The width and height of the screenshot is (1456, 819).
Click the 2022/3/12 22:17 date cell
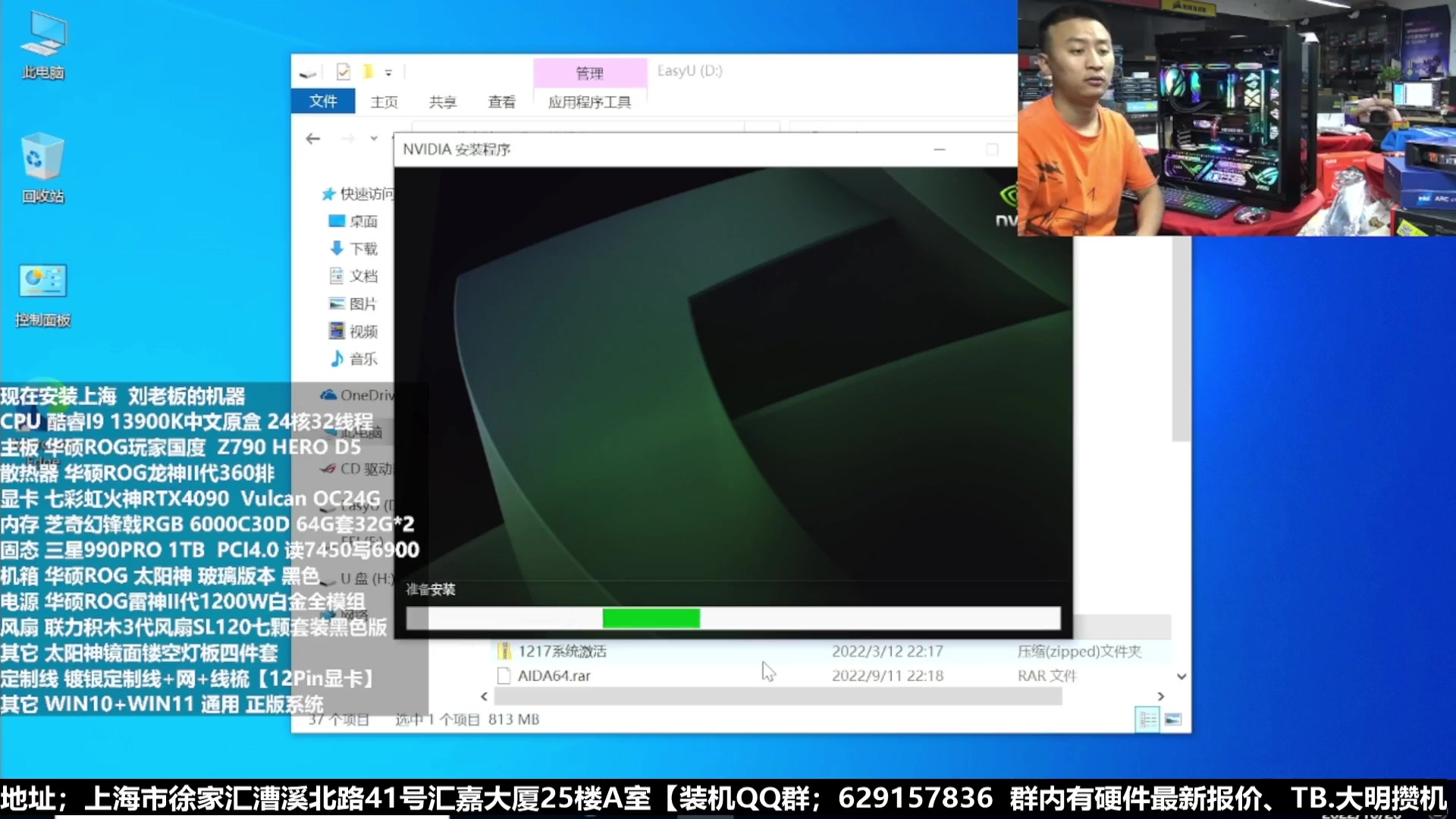887,651
